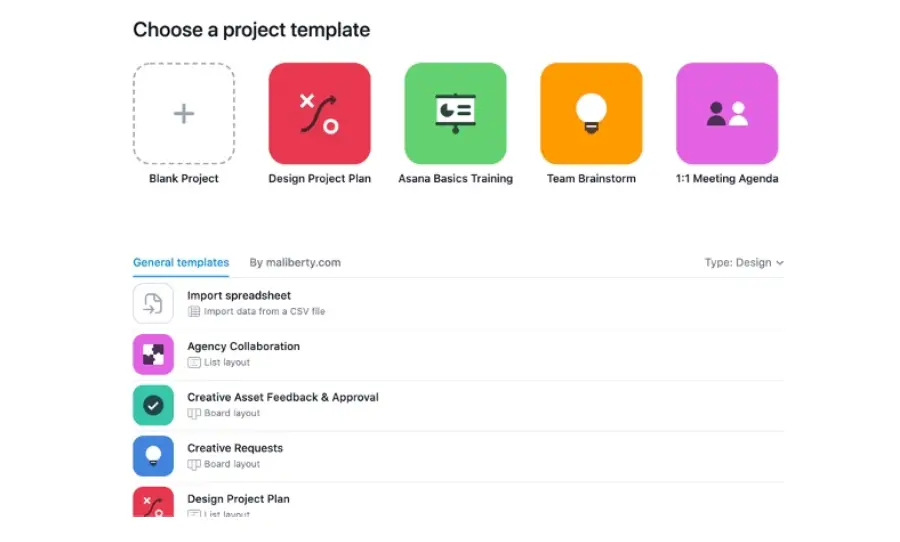900x542 pixels.
Task: Click the Blank Project label
Action: click(x=184, y=179)
